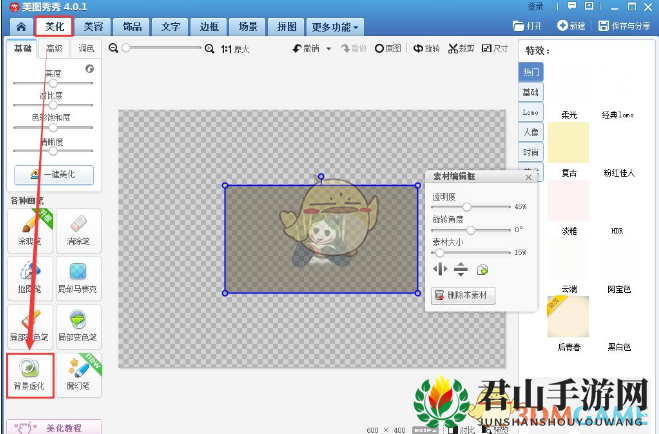The height and width of the screenshot is (434, 659).
Task: Click the zoom out magnifier icon
Action: 113,48
